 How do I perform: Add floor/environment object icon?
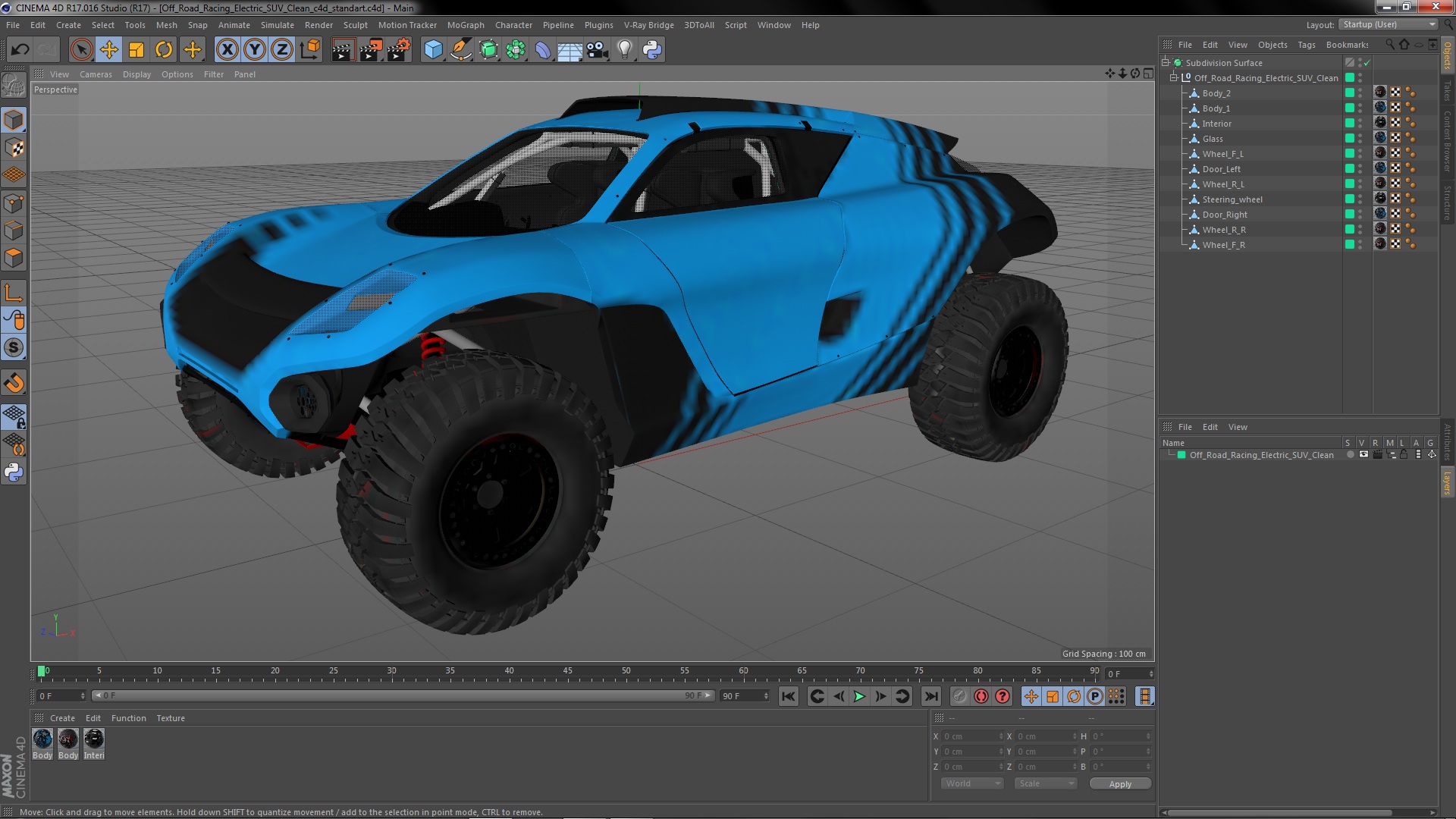pyautogui.click(x=570, y=50)
